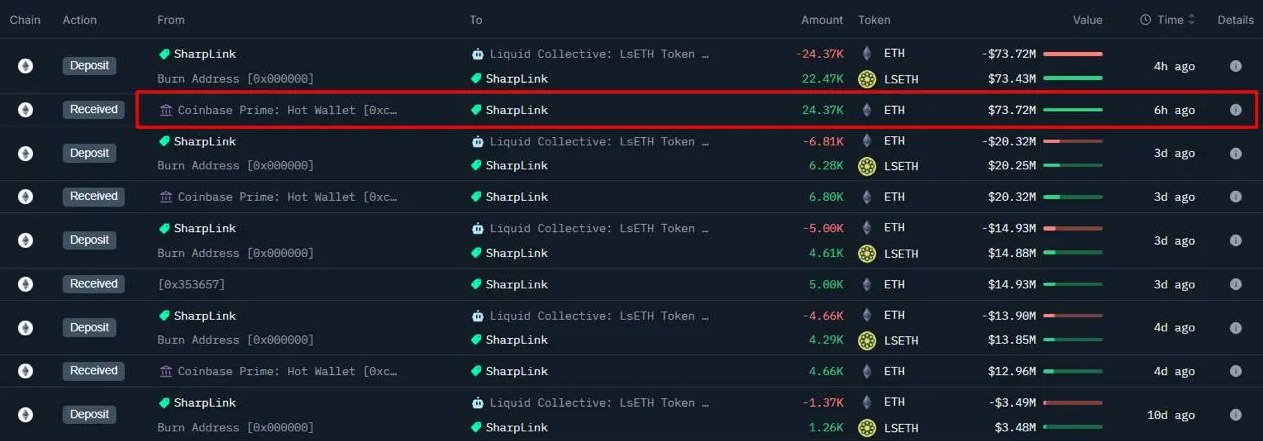1263x441 pixels.
Task: Open details info icon for 4h ago deposit
Action: pyautogui.click(x=1235, y=66)
